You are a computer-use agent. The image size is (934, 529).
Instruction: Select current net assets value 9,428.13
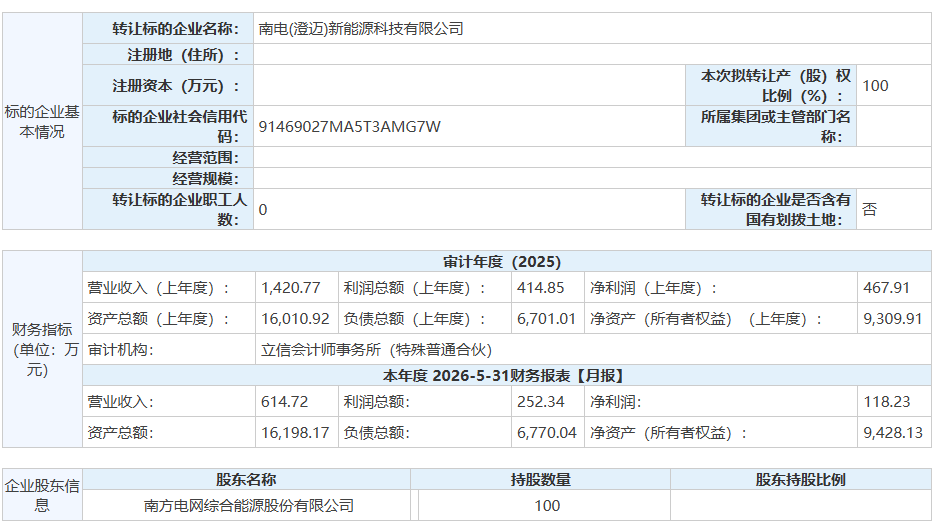pyautogui.click(x=893, y=432)
